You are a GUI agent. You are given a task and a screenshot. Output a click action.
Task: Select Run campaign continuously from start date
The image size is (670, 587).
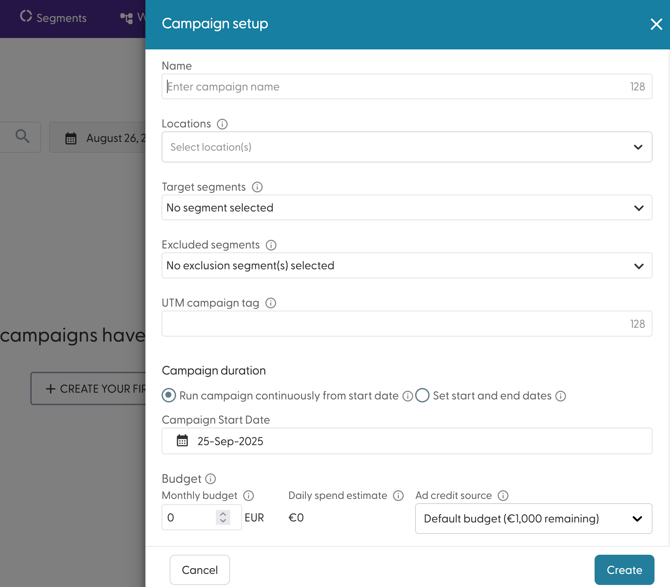(x=169, y=396)
